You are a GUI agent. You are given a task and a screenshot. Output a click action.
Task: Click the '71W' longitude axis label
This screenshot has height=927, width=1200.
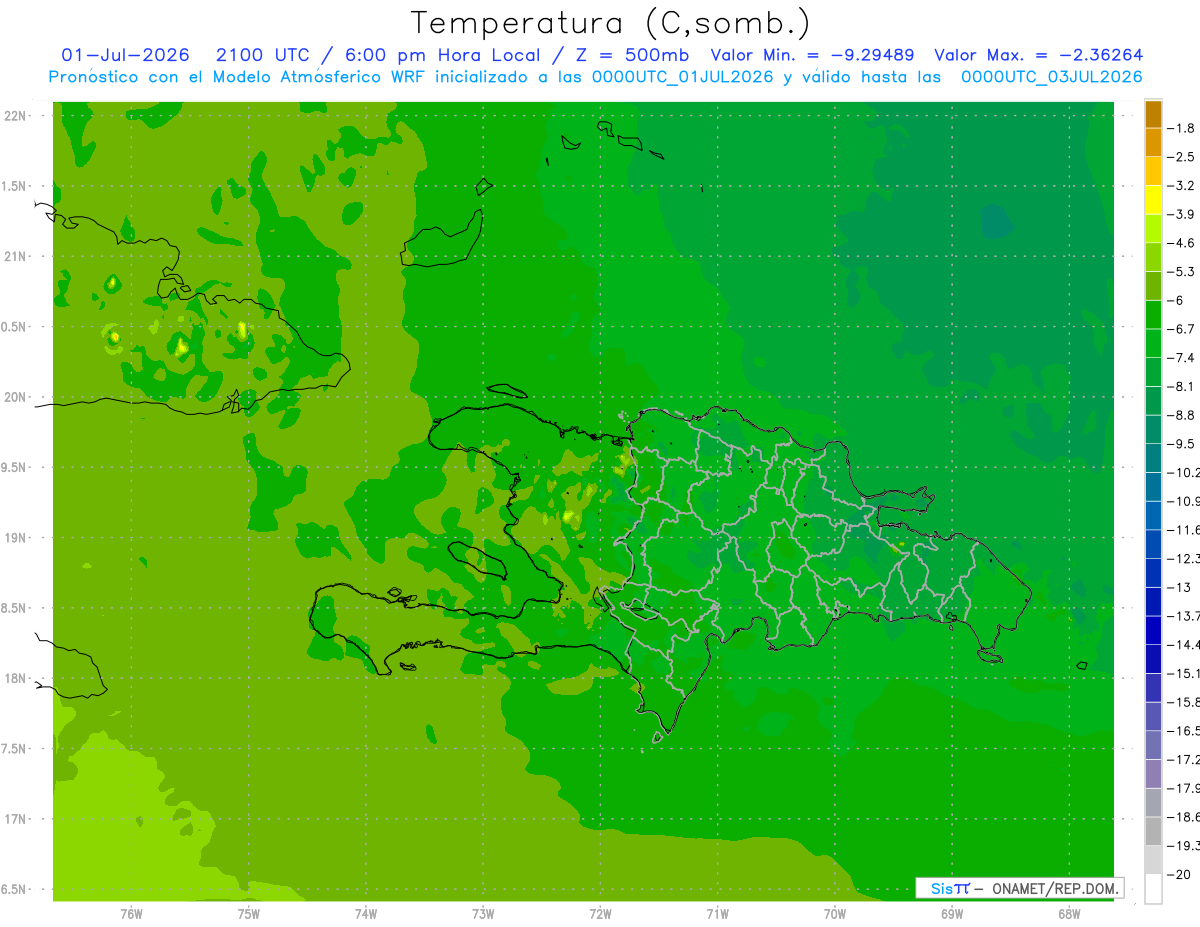click(x=717, y=915)
